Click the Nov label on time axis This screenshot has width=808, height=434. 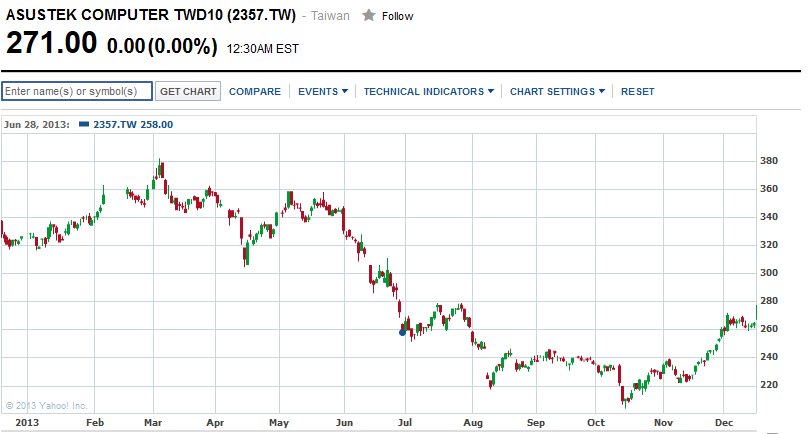pyautogui.click(x=663, y=423)
